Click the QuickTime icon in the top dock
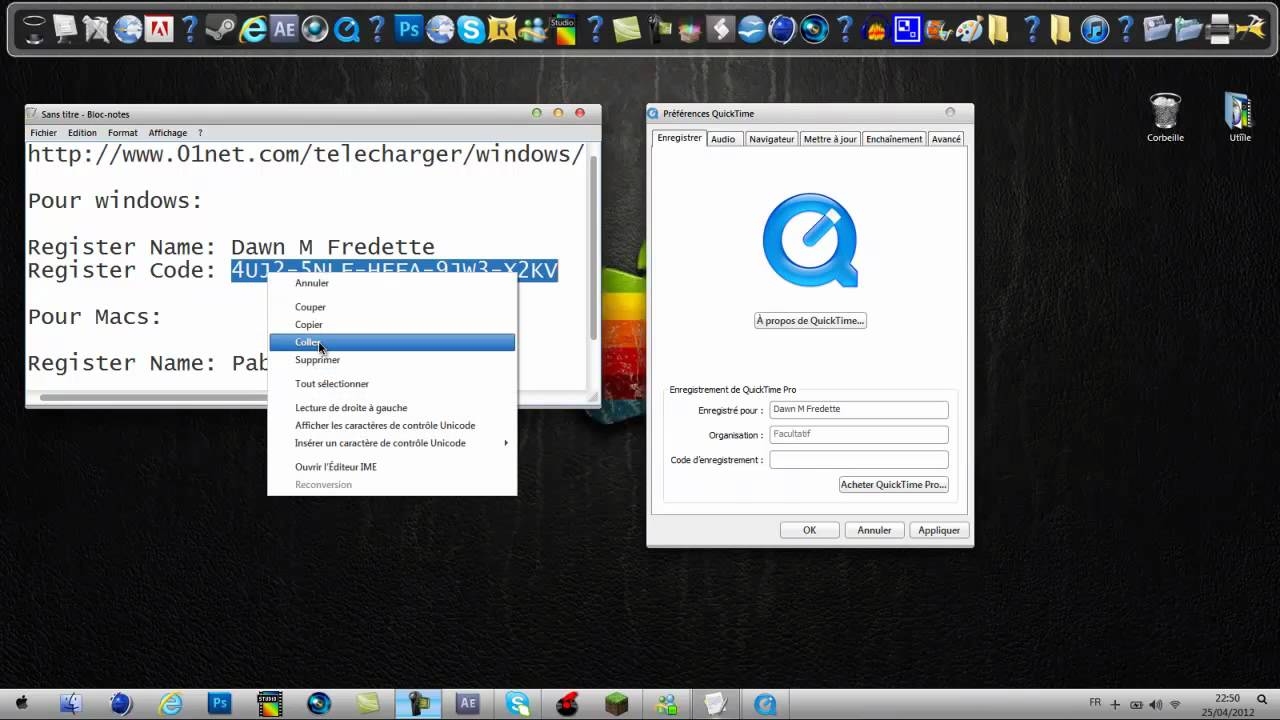The width and height of the screenshot is (1280, 720). point(346,29)
